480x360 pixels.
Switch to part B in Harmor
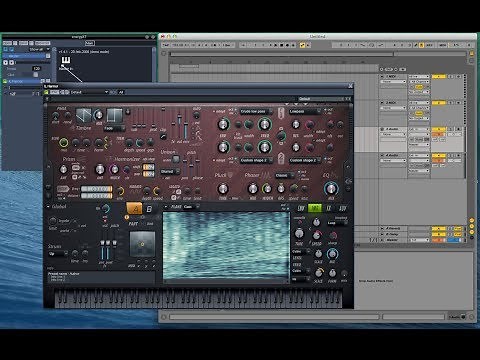(149, 209)
